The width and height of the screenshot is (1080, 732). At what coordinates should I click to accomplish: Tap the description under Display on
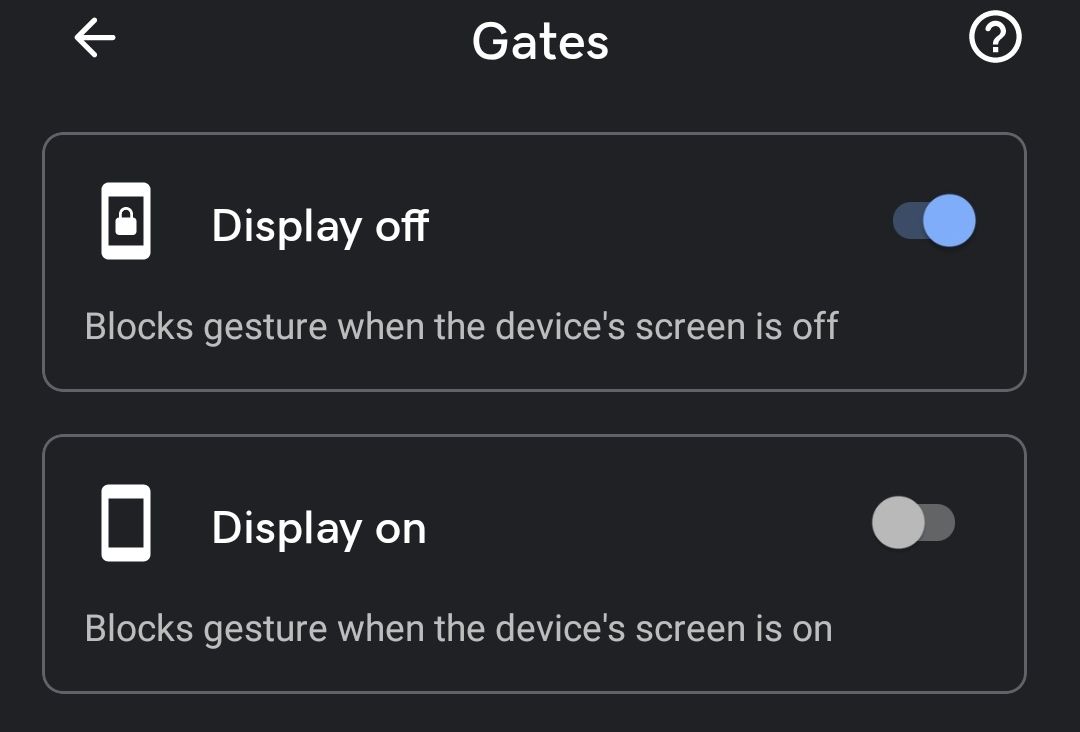pos(459,627)
